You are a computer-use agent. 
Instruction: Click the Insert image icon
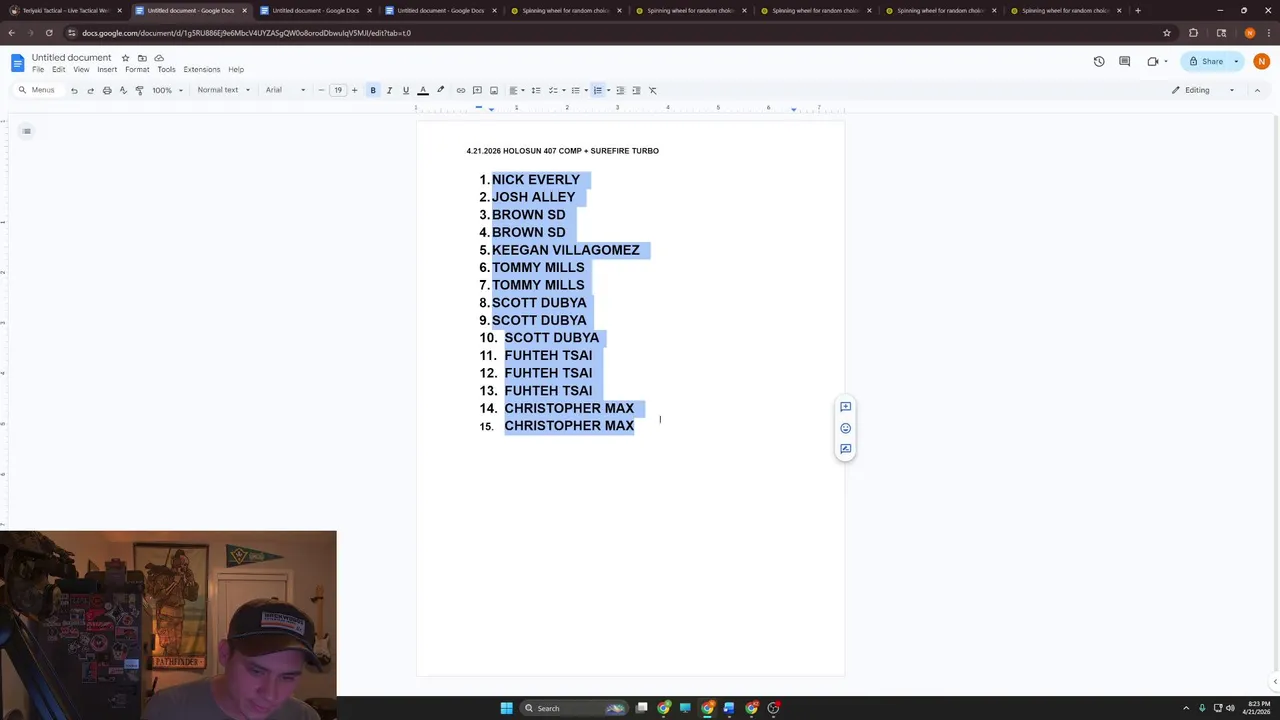point(493,90)
